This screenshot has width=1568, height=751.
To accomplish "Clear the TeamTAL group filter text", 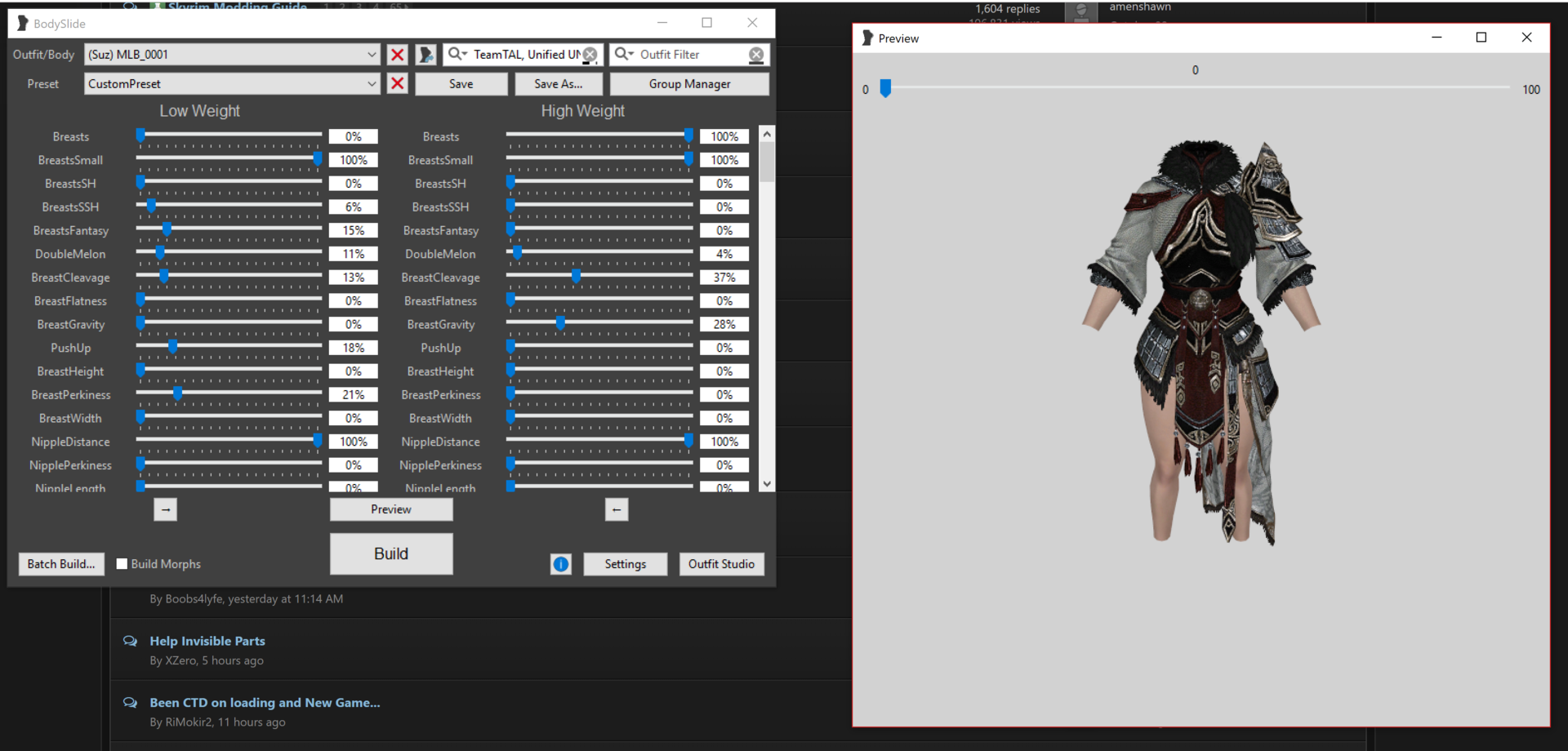I will click(x=590, y=55).
